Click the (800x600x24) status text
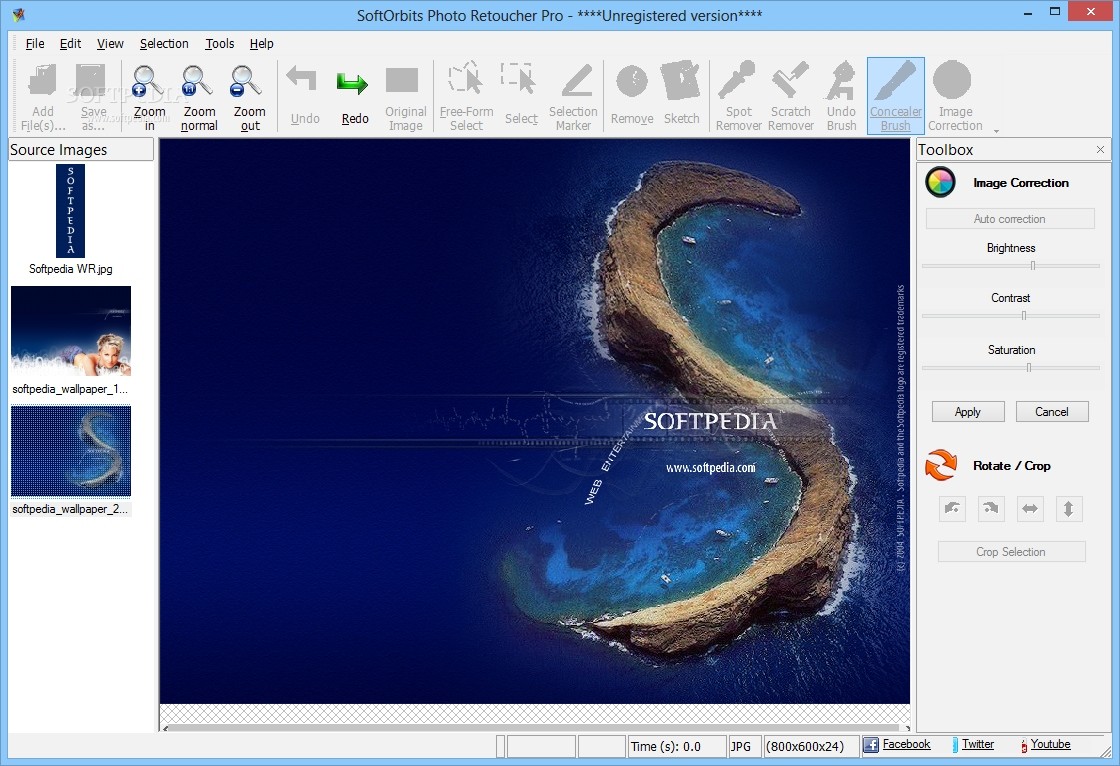The width and height of the screenshot is (1120, 766). [x=804, y=747]
